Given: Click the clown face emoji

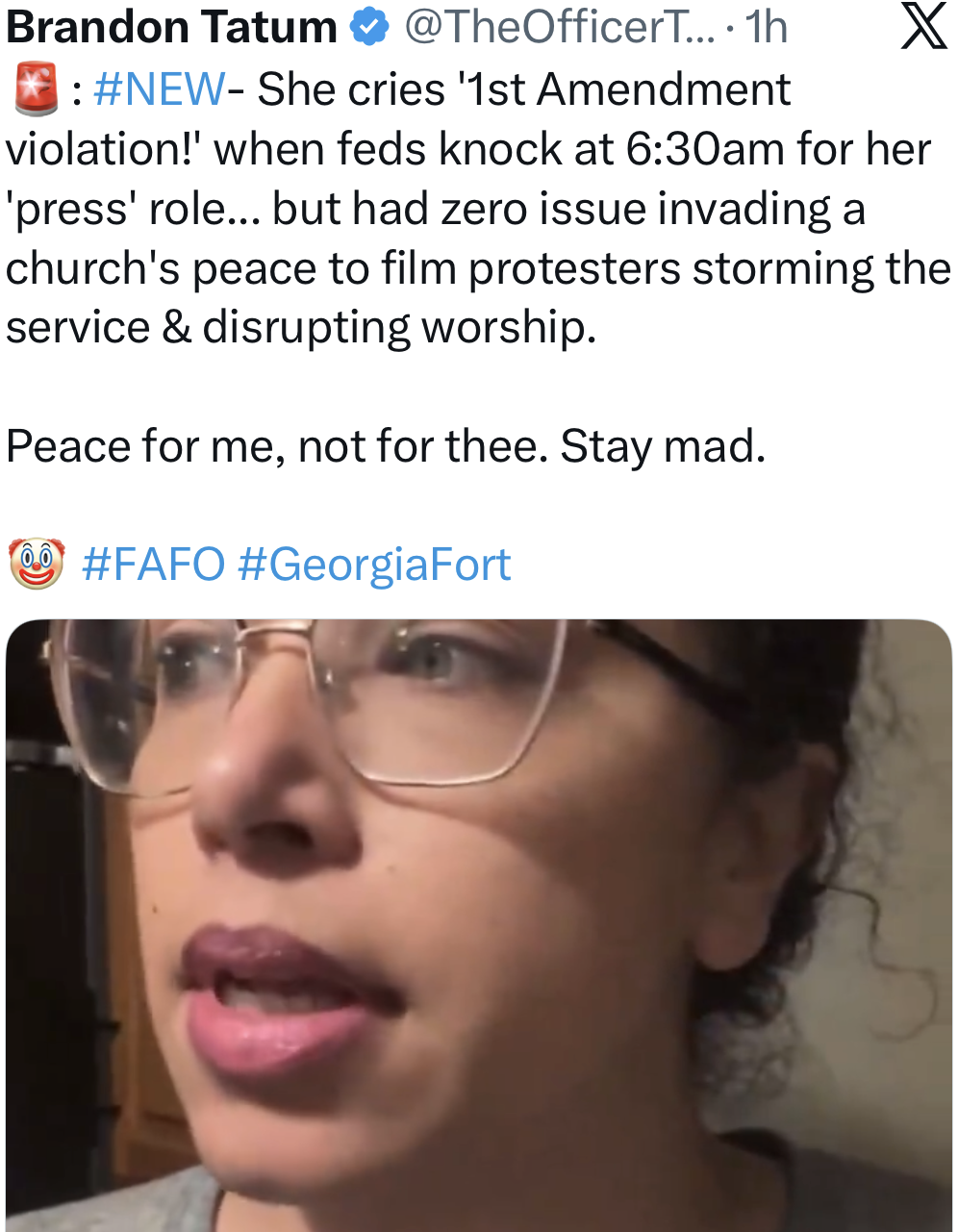Looking at the screenshot, I should point(36,564).
